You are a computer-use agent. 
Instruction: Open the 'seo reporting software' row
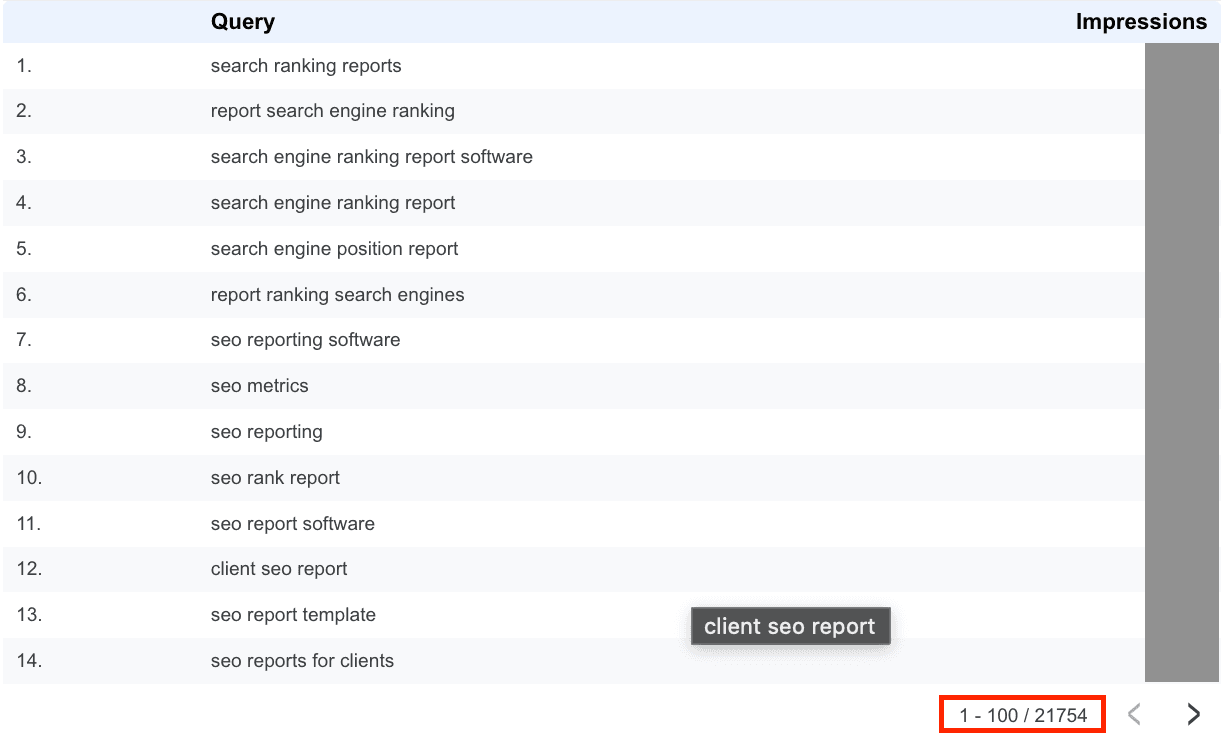tap(305, 340)
